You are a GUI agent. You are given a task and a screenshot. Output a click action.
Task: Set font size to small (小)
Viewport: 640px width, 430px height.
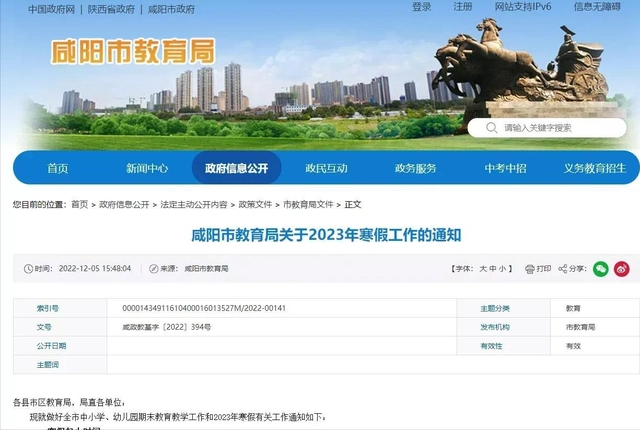[504, 269]
